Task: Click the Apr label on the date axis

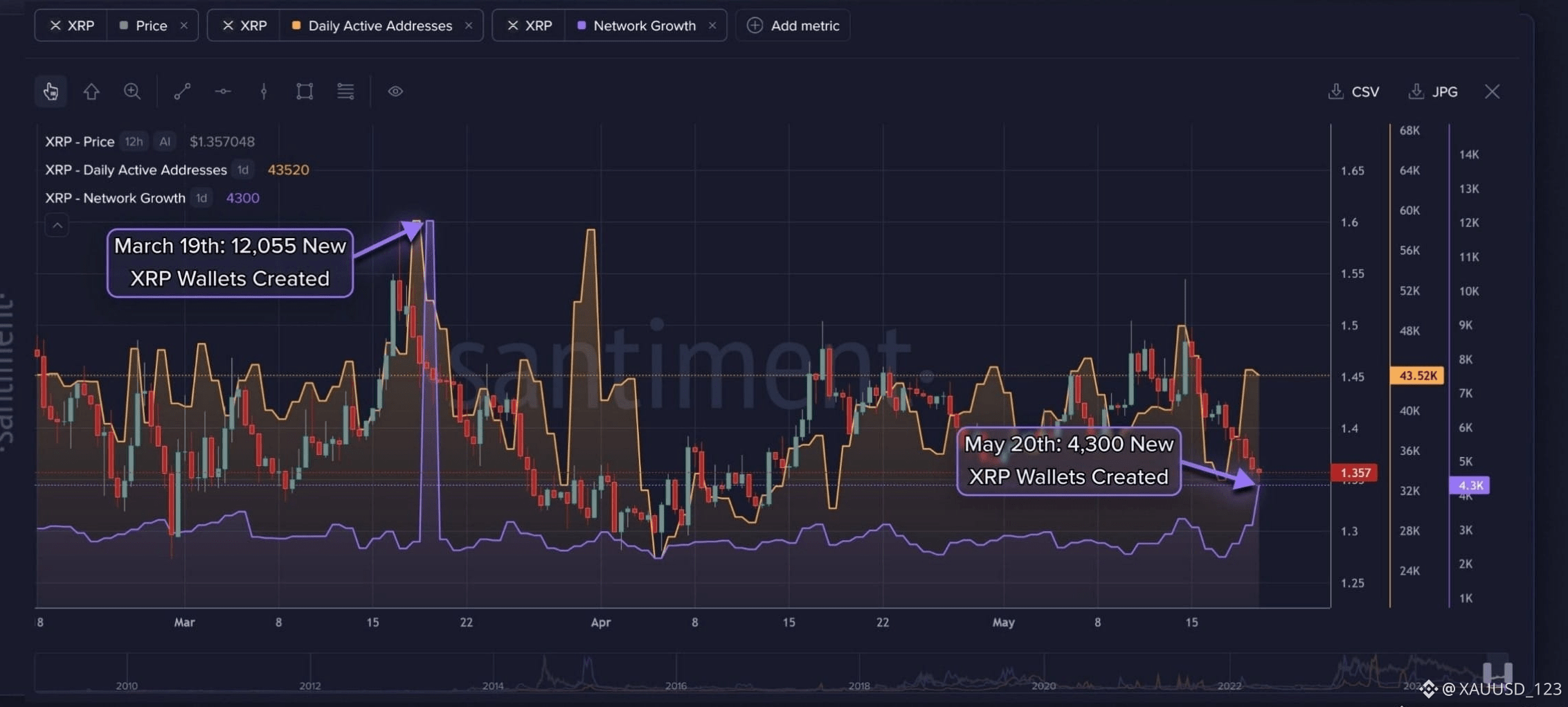Action: click(601, 623)
